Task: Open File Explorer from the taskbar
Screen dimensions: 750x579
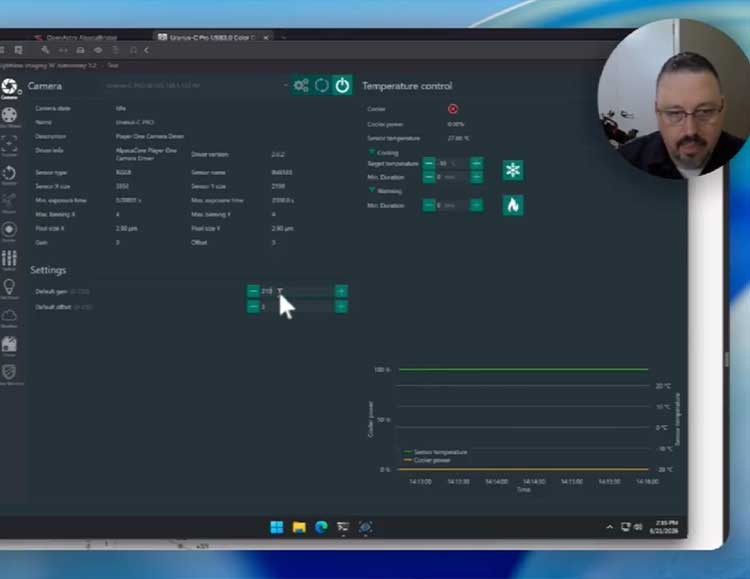Action: [299, 527]
